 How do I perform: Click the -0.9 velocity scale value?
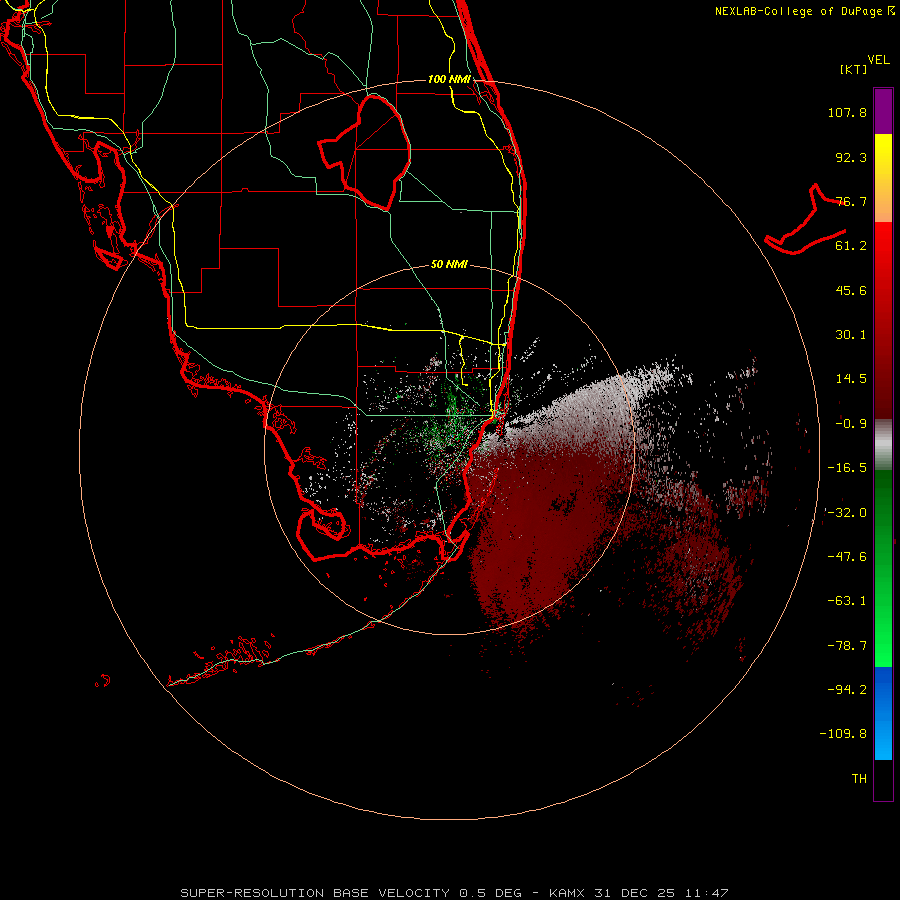tap(851, 424)
